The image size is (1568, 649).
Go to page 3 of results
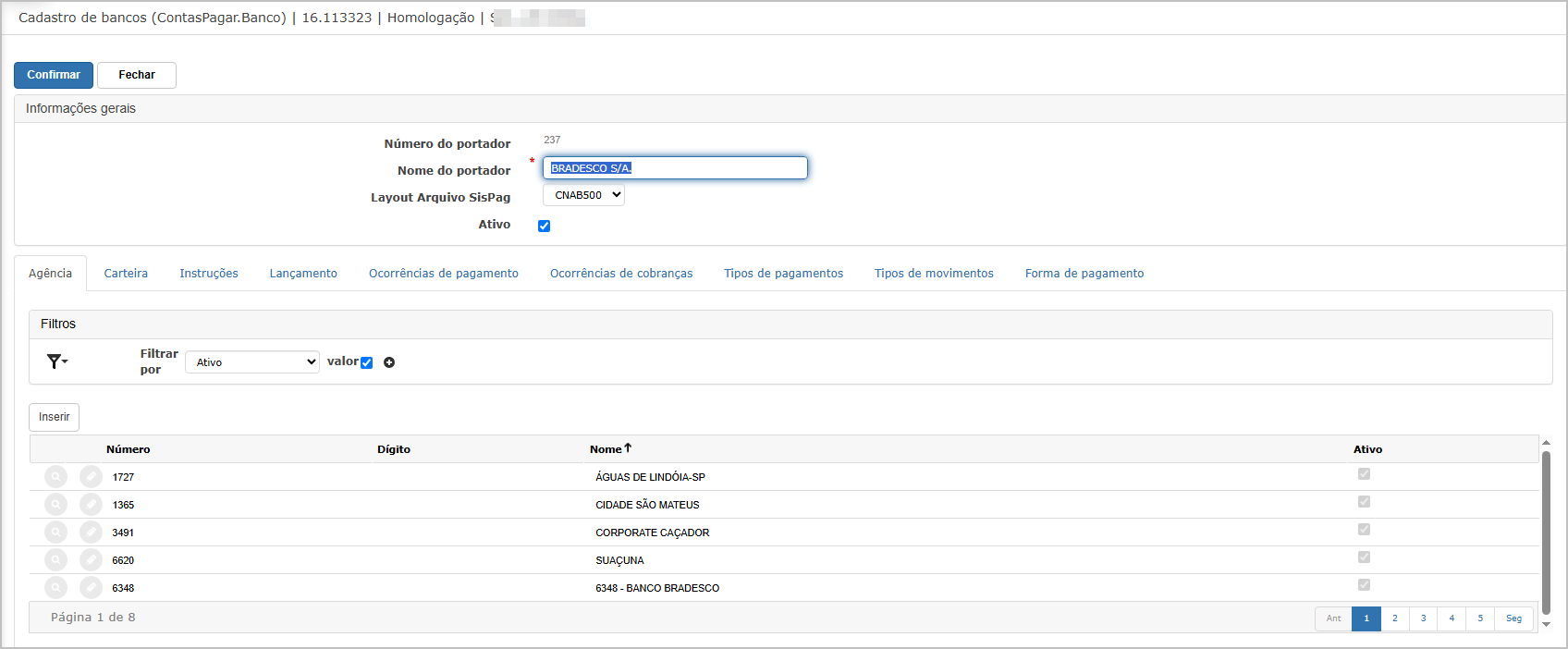pos(1424,618)
